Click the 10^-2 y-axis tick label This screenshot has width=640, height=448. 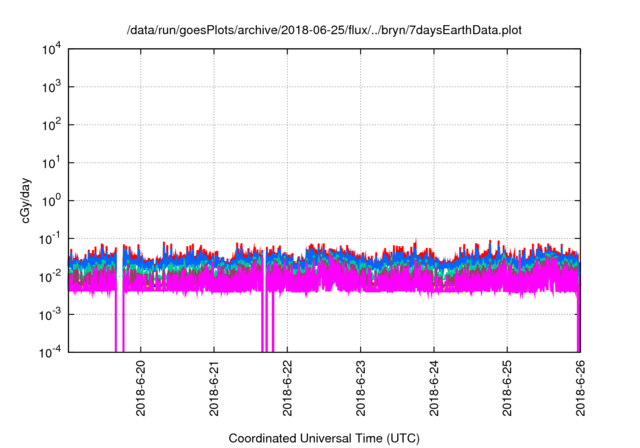(50, 277)
